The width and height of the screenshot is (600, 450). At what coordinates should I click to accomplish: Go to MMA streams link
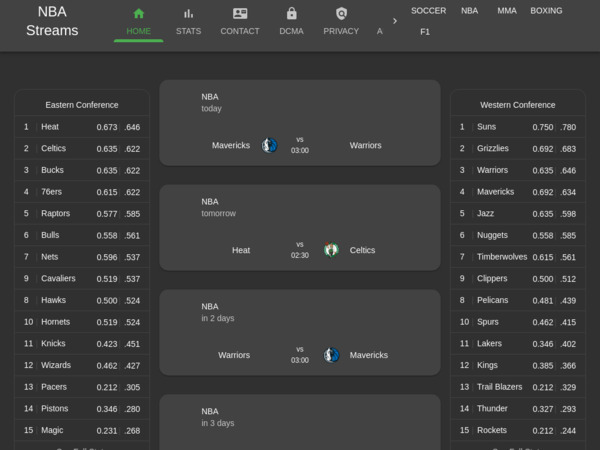(x=507, y=11)
